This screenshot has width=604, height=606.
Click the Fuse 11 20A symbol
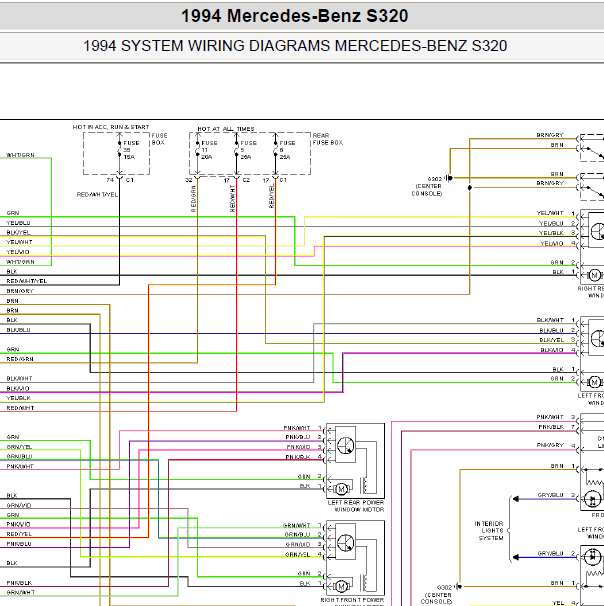tap(197, 149)
